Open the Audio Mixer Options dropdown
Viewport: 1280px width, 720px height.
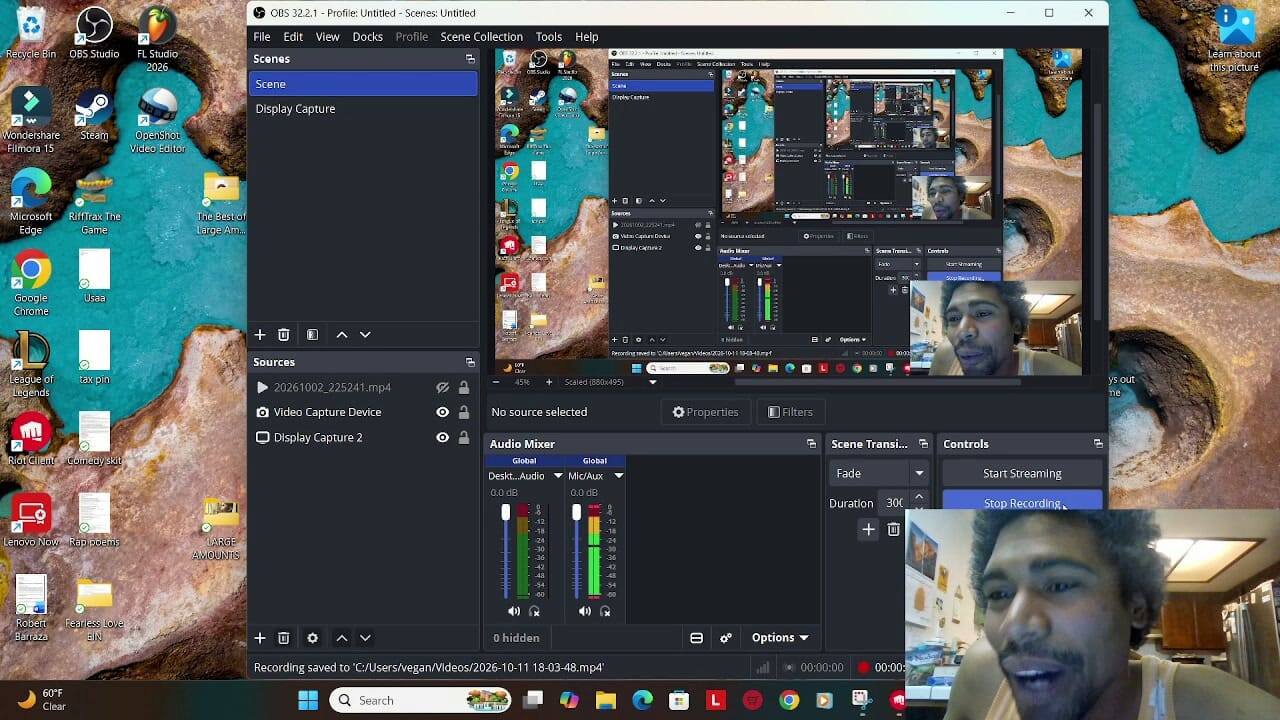pos(780,638)
